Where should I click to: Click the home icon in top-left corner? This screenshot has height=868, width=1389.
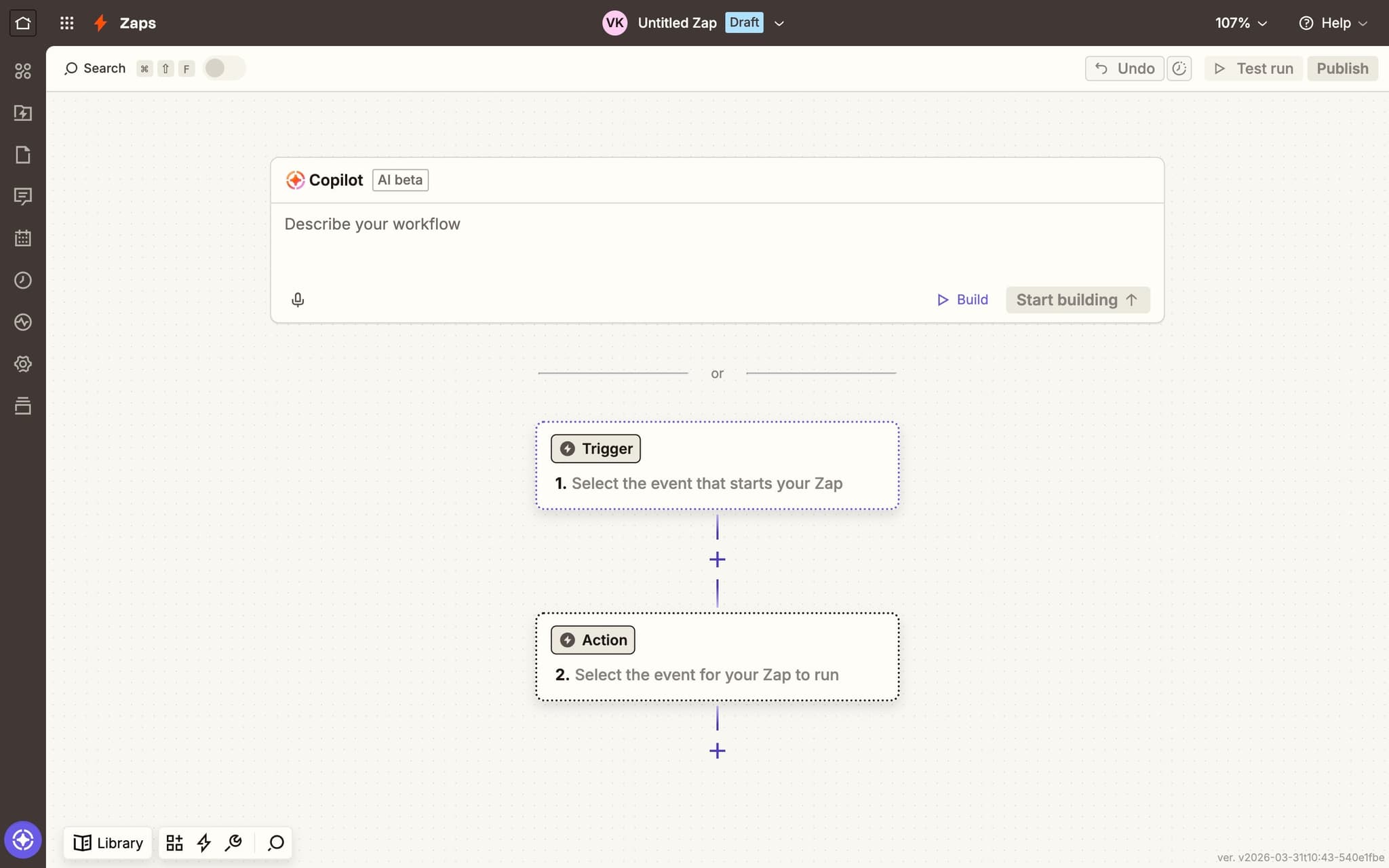[22, 23]
